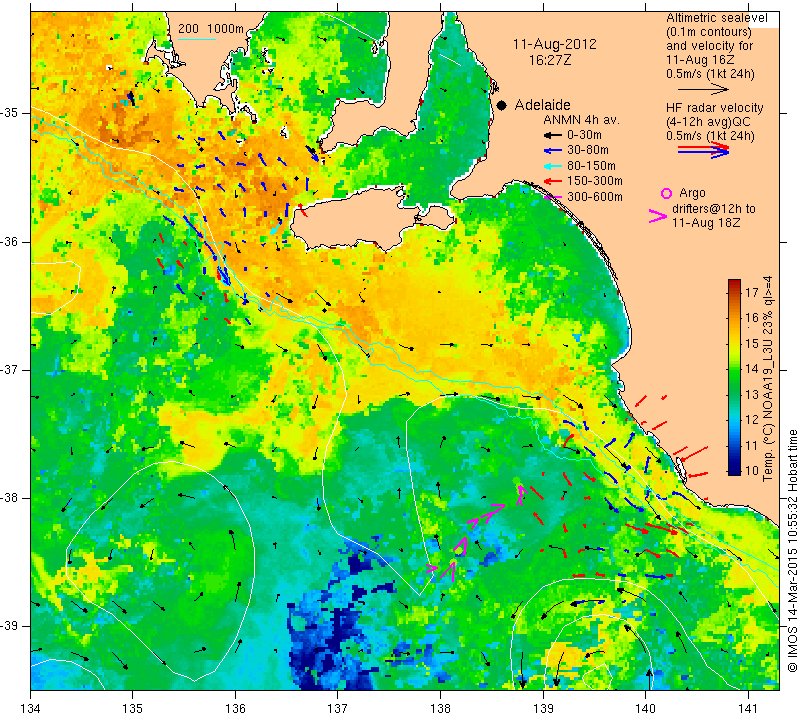Screen dimensions: 800x720
Task: Click the longitude axis label 141
Action: [748, 709]
